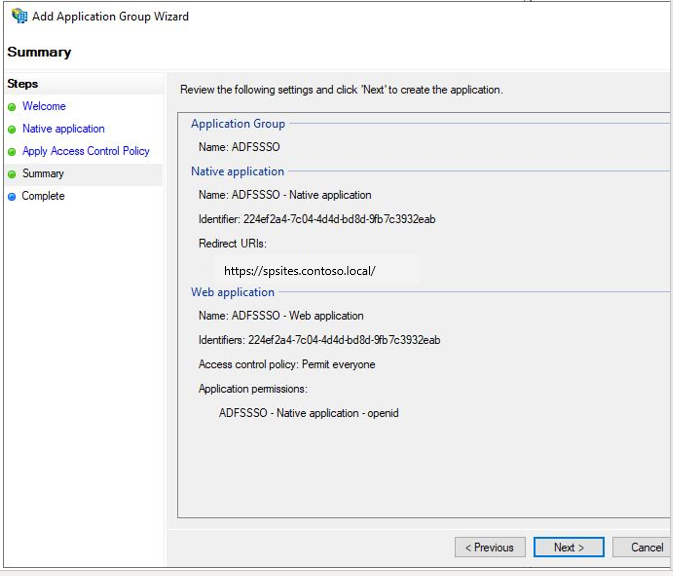Click Next to create the application
This screenshot has width=673, height=576.
point(569,547)
